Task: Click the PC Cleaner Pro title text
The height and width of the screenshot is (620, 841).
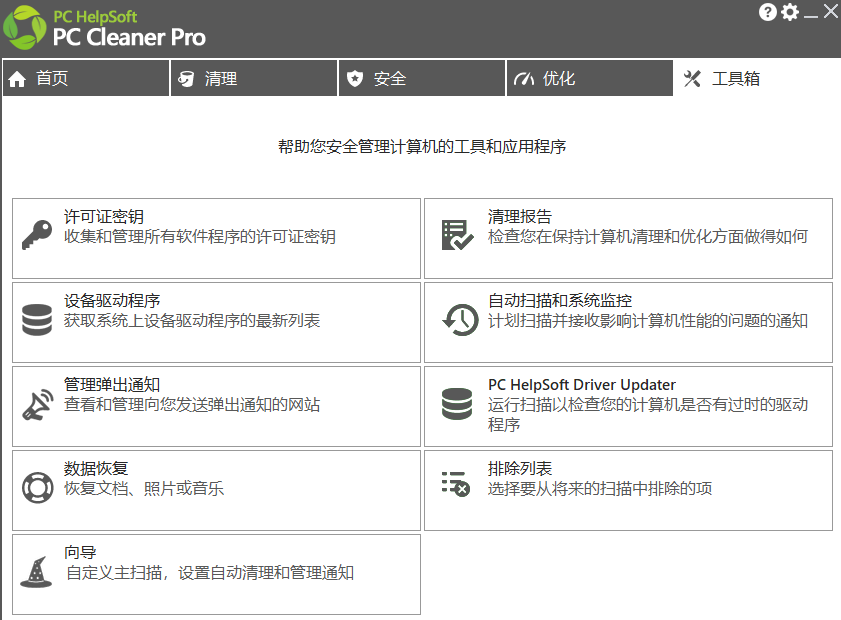Action: 129,37
